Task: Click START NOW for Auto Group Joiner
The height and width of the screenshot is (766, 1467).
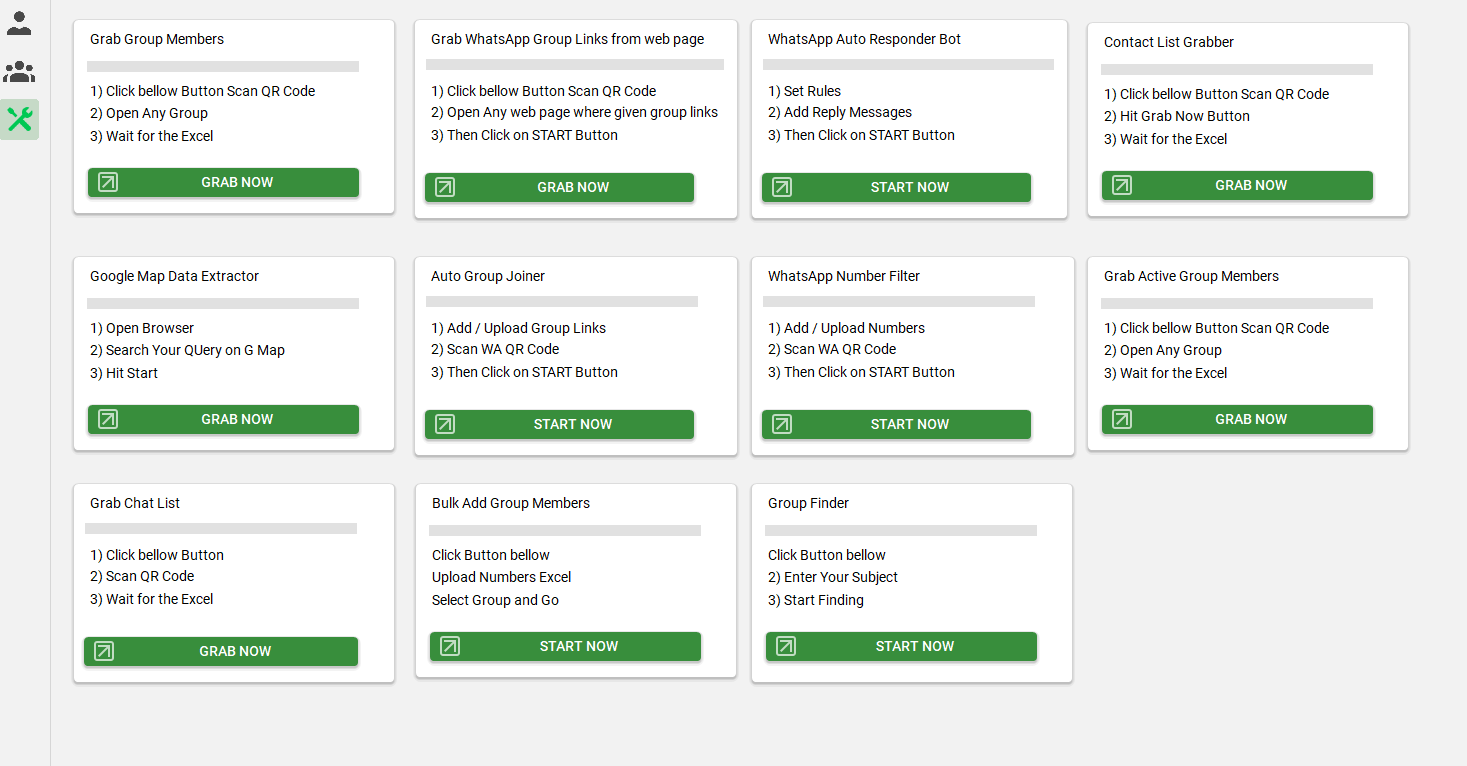Action: [559, 424]
